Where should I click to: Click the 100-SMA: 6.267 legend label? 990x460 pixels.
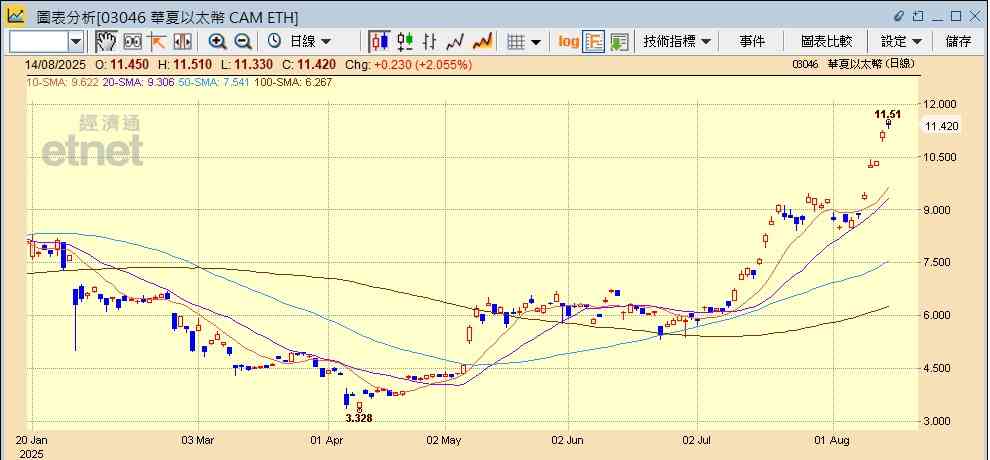pos(292,82)
